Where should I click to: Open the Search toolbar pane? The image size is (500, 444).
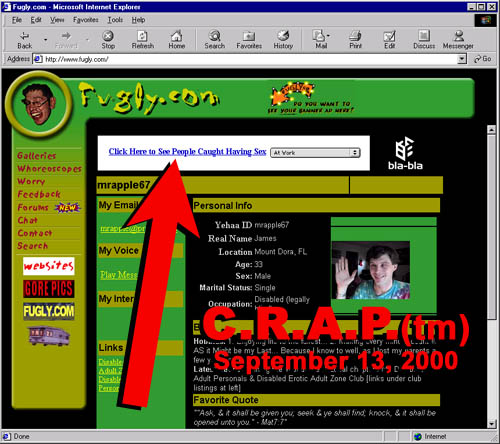tap(215, 40)
